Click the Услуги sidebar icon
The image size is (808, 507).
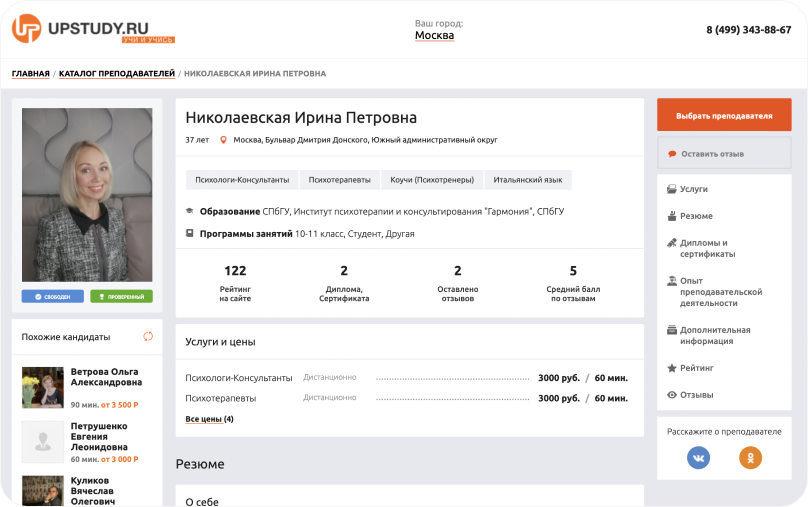[671, 189]
